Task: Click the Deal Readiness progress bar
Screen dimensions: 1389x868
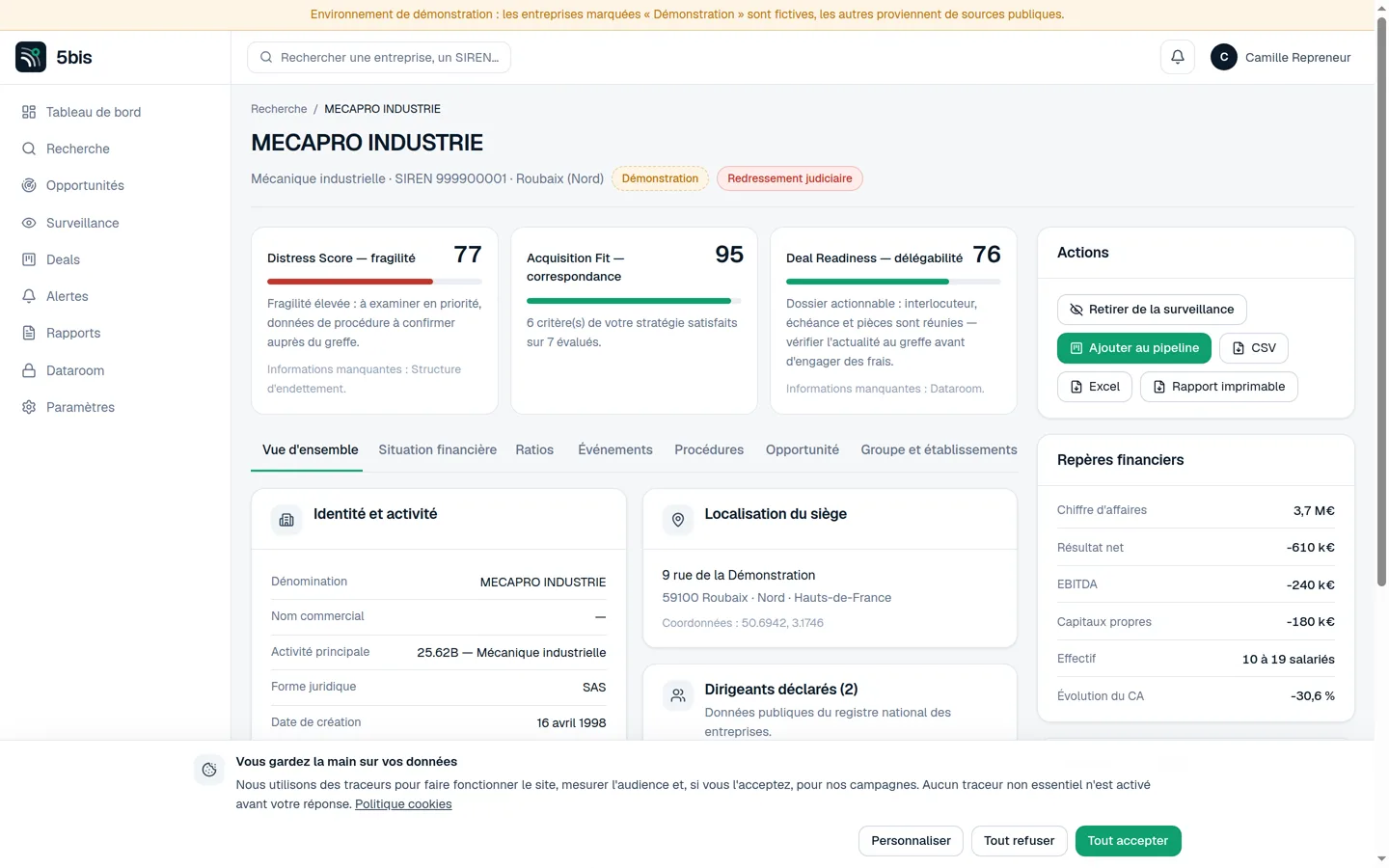Action: [x=893, y=282]
